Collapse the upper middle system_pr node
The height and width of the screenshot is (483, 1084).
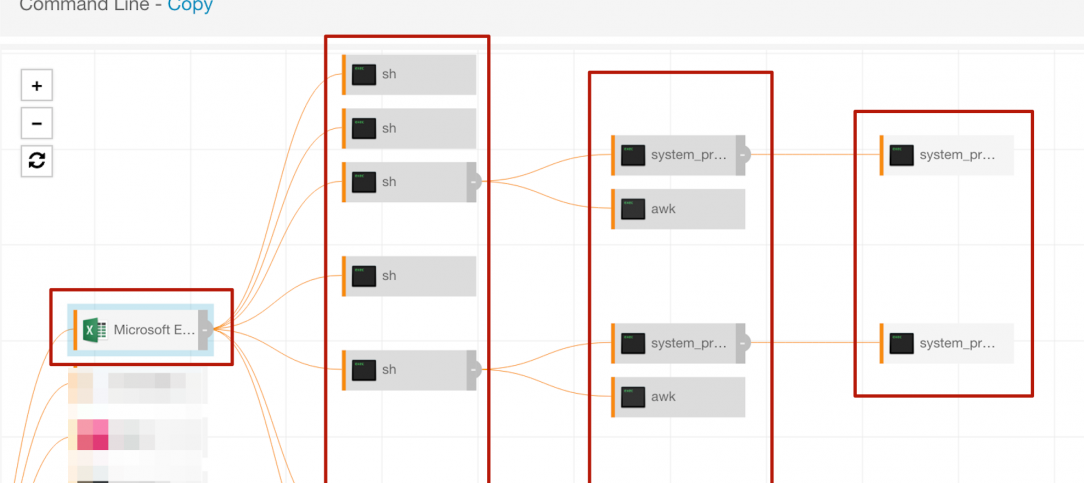[x=742, y=155]
